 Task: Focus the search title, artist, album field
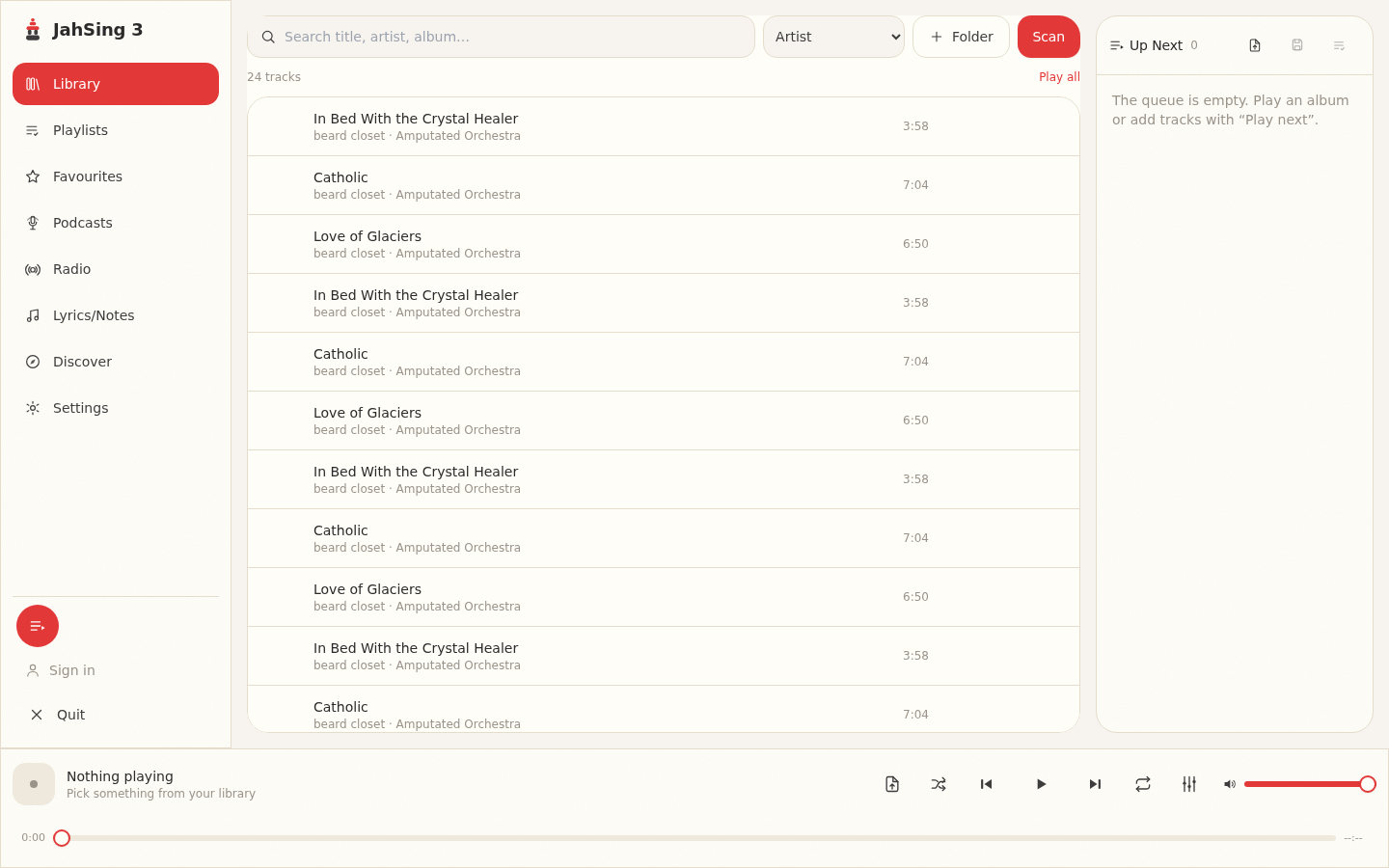point(502,37)
